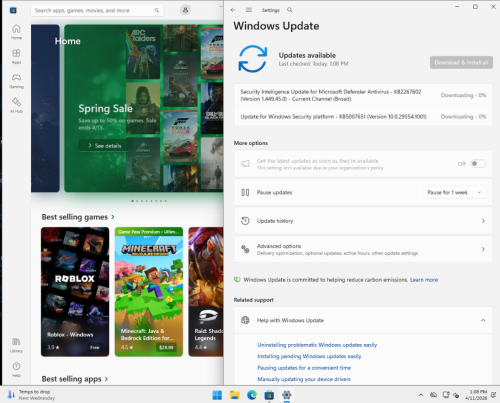This screenshot has height=403, width=500.
Task: Open Pausing updates for convenient time link
Action: [304, 368]
